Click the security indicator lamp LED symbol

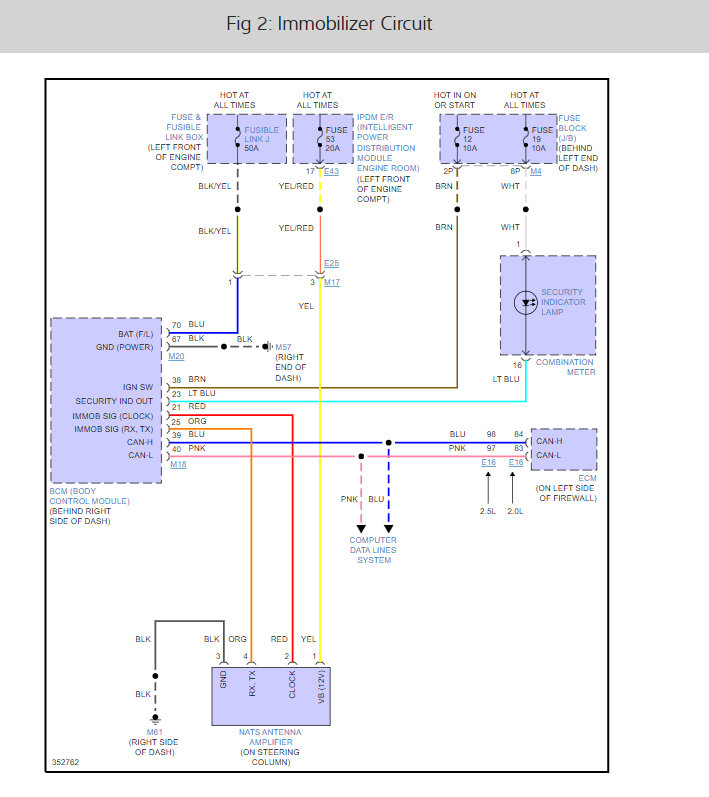526,303
